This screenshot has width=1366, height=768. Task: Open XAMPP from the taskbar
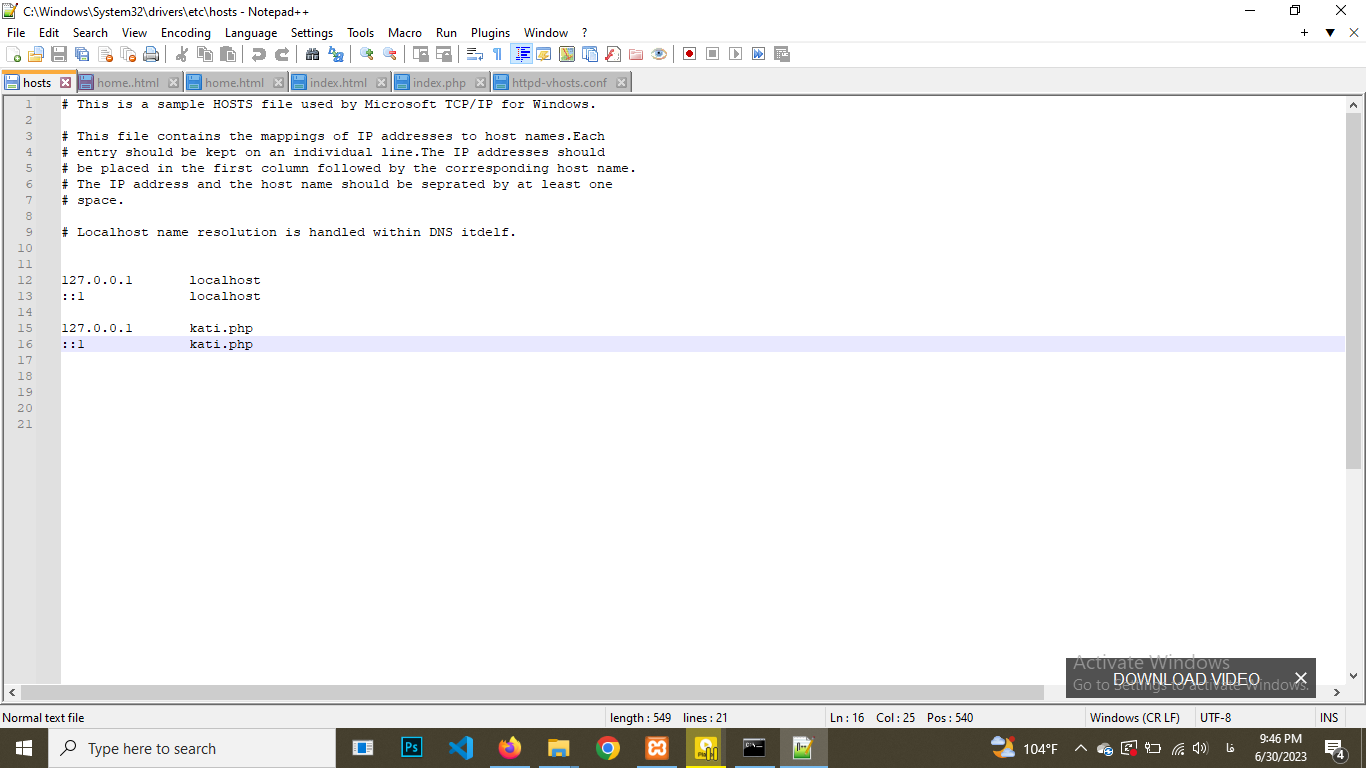click(657, 748)
